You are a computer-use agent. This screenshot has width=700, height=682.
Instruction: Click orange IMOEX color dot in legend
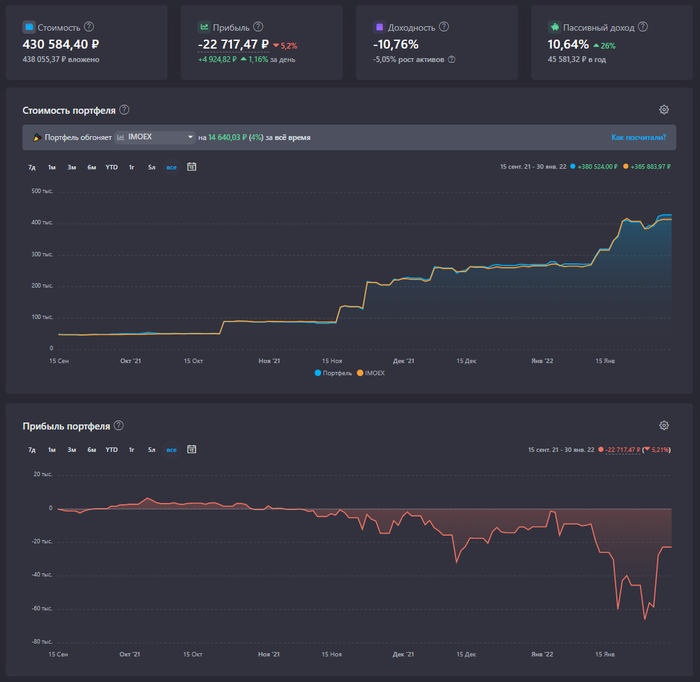pos(360,373)
